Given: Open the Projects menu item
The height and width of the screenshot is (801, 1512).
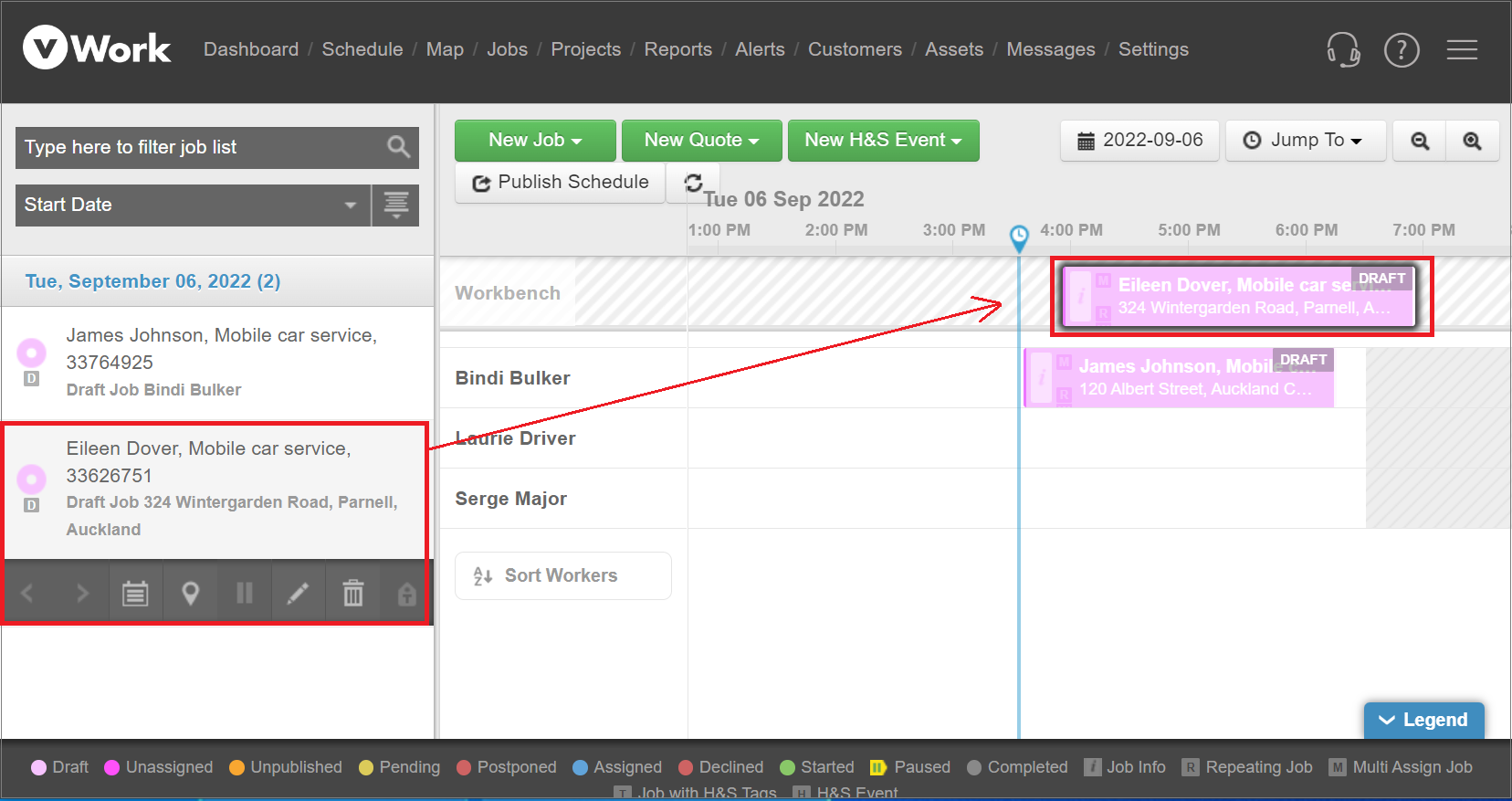Looking at the screenshot, I should [585, 49].
